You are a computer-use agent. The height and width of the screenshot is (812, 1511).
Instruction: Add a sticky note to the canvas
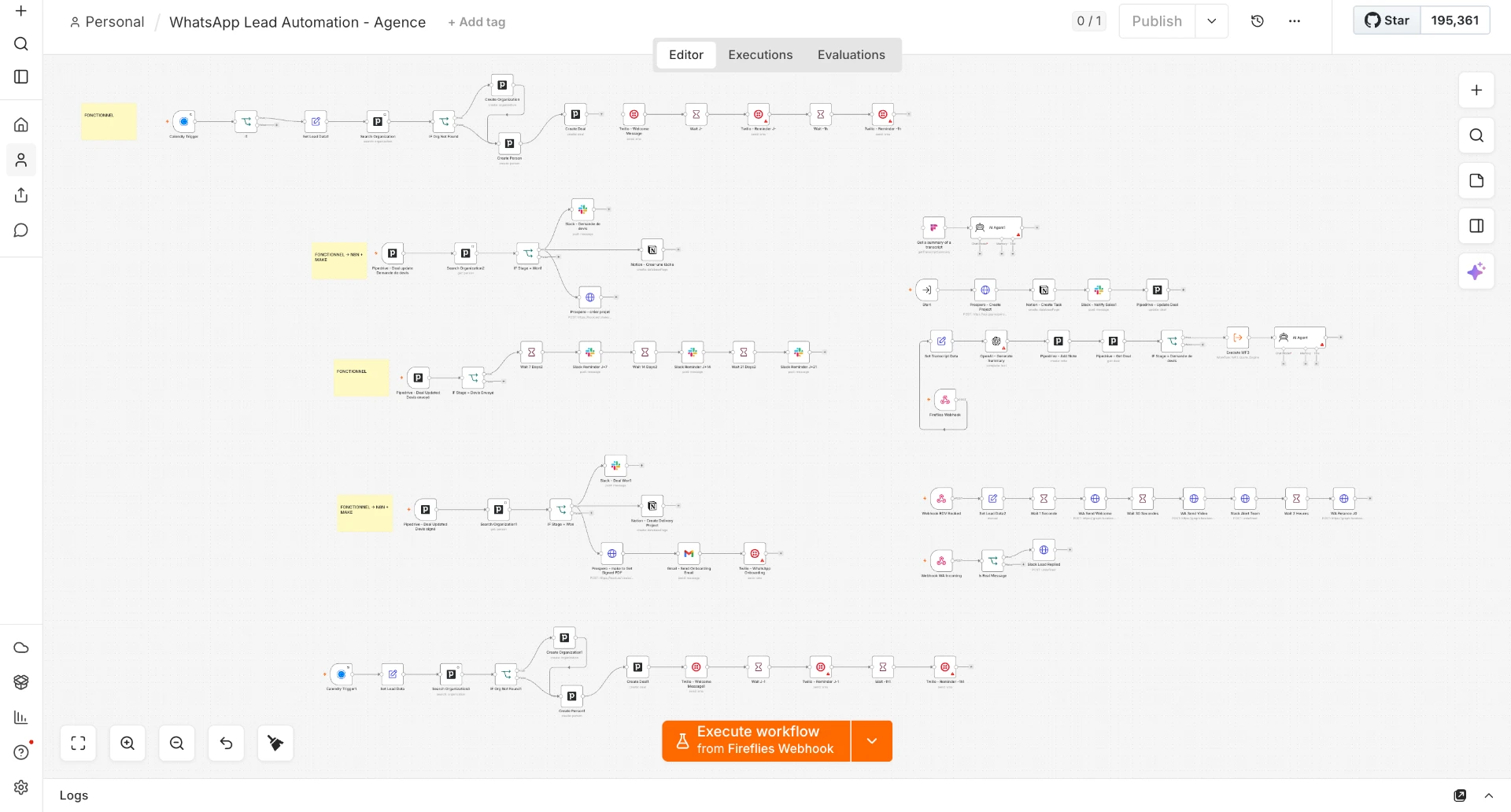tap(1476, 181)
